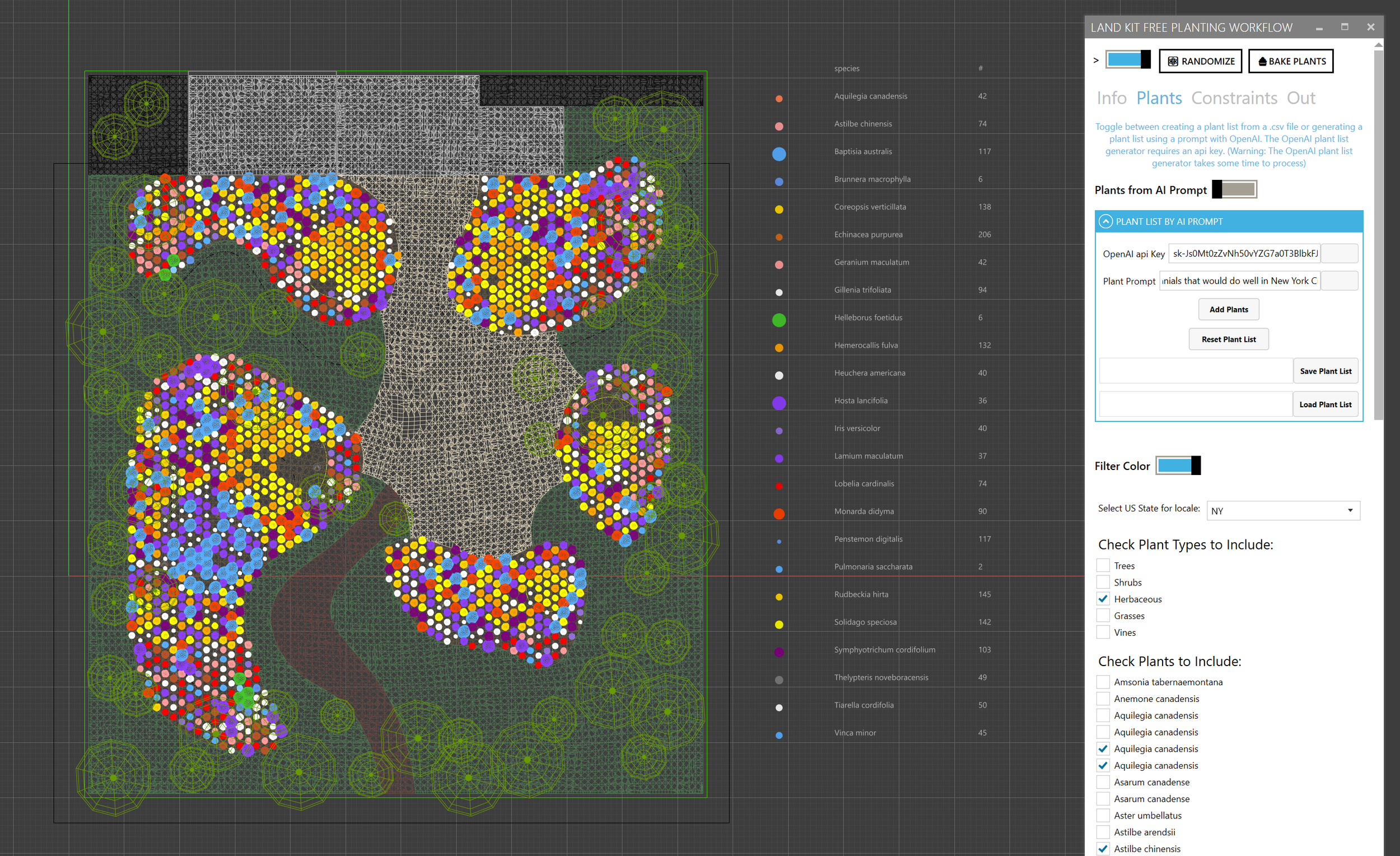1400x856 pixels.
Task: Click the Plant Prompt text field
Action: 1239,281
